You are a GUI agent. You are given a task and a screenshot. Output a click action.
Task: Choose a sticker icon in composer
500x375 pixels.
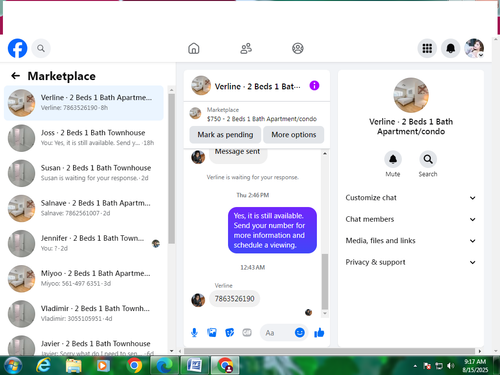coord(229,332)
